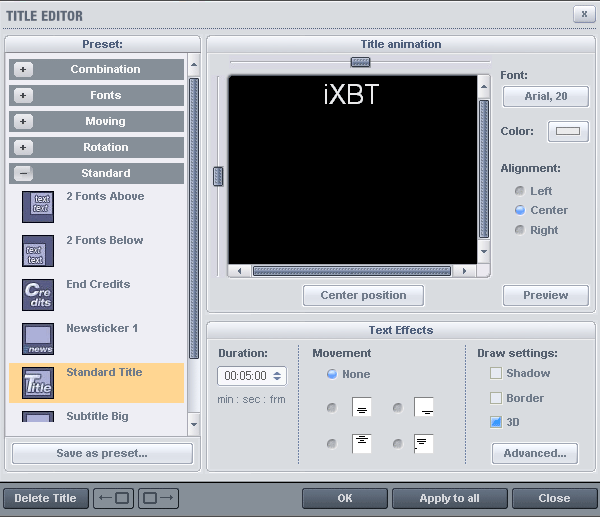
Task: Click the End Credits preset thumbnail icon
Action: (x=38, y=295)
